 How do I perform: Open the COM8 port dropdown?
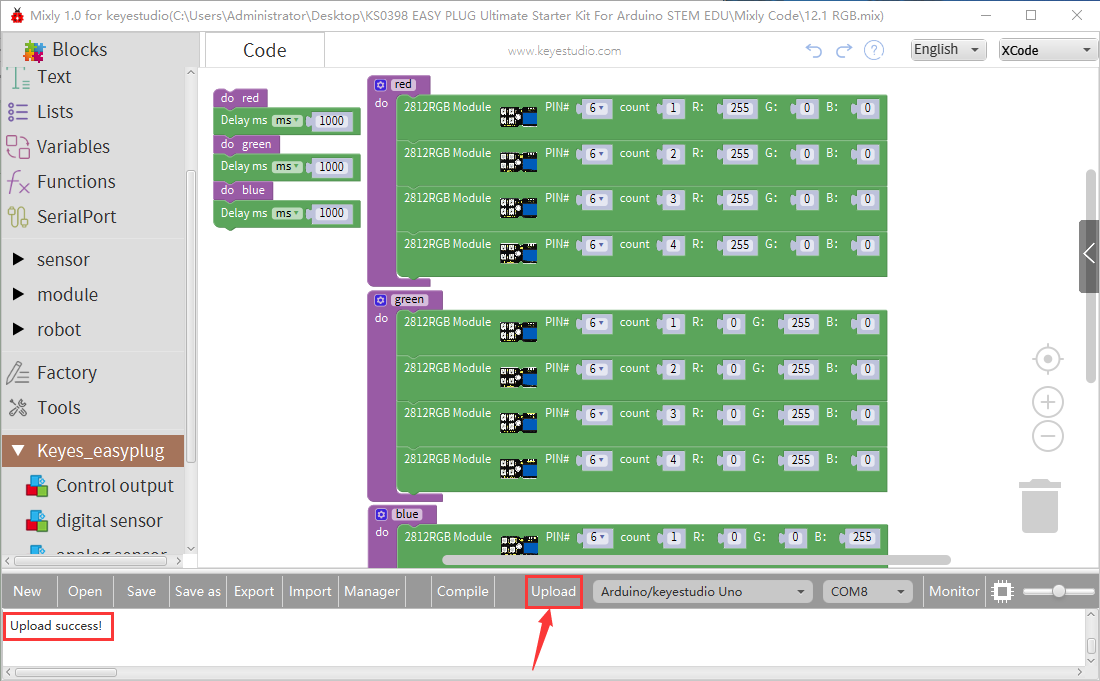pos(868,592)
